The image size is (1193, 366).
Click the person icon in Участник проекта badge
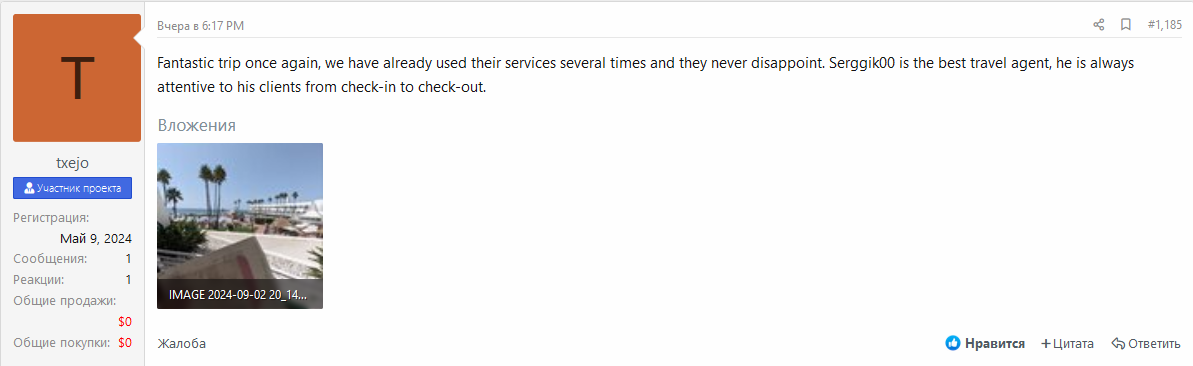coord(29,188)
